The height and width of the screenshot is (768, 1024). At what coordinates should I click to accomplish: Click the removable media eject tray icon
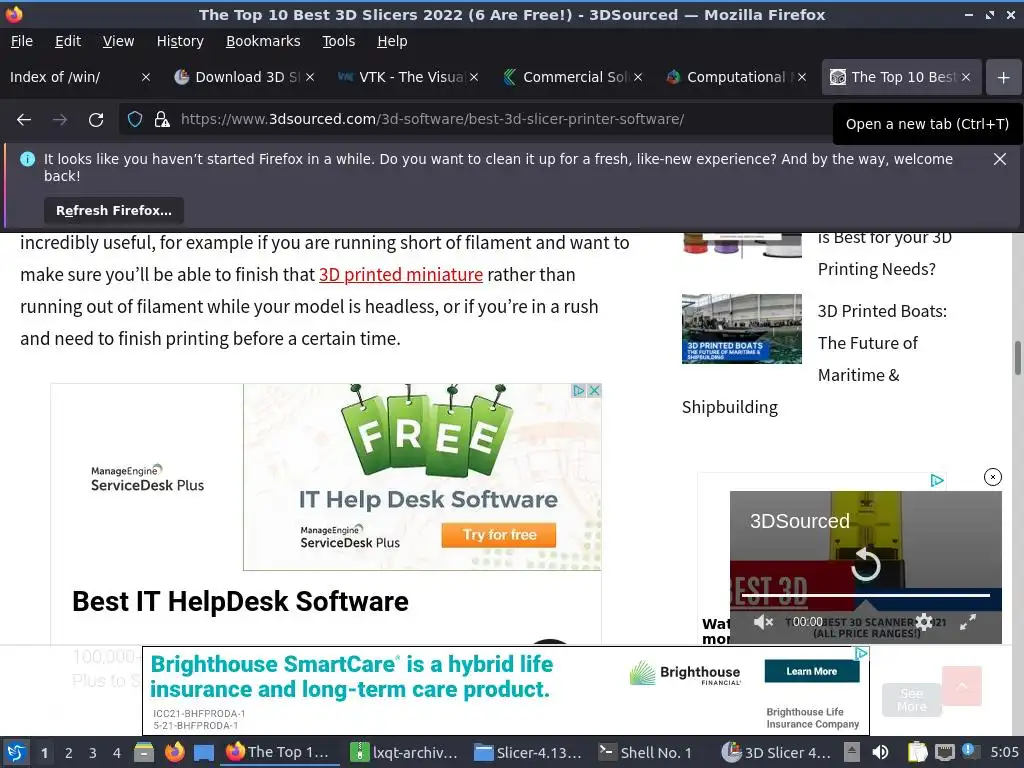click(852, 752)
